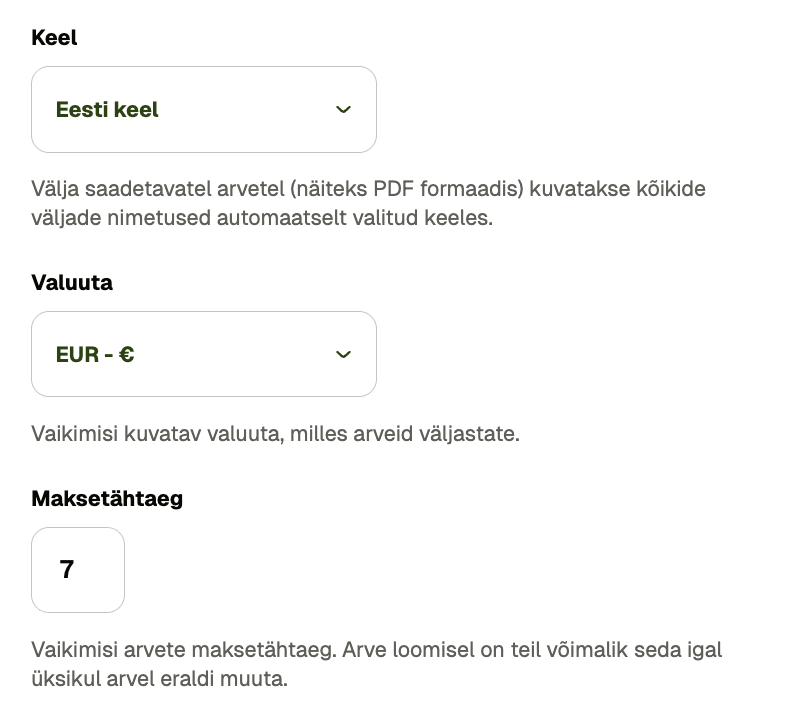This screenshot has height=722, width=806.
Task: Click the 'Maksetähtaeg' field label
Action: click(107, 498)
